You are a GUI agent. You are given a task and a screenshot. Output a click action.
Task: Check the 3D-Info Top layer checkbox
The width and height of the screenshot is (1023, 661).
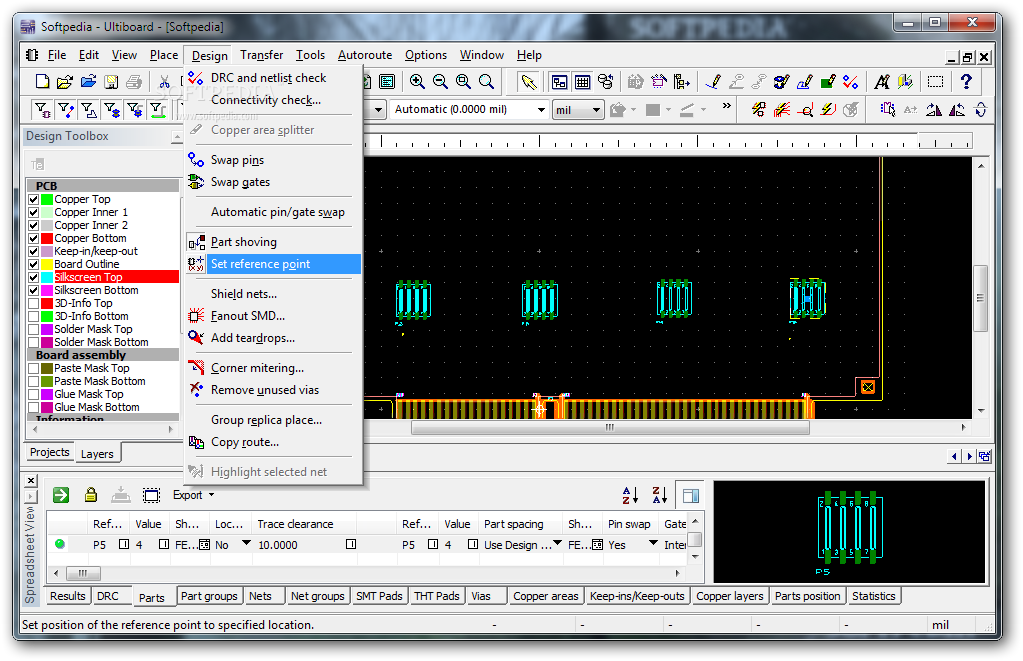34,303
